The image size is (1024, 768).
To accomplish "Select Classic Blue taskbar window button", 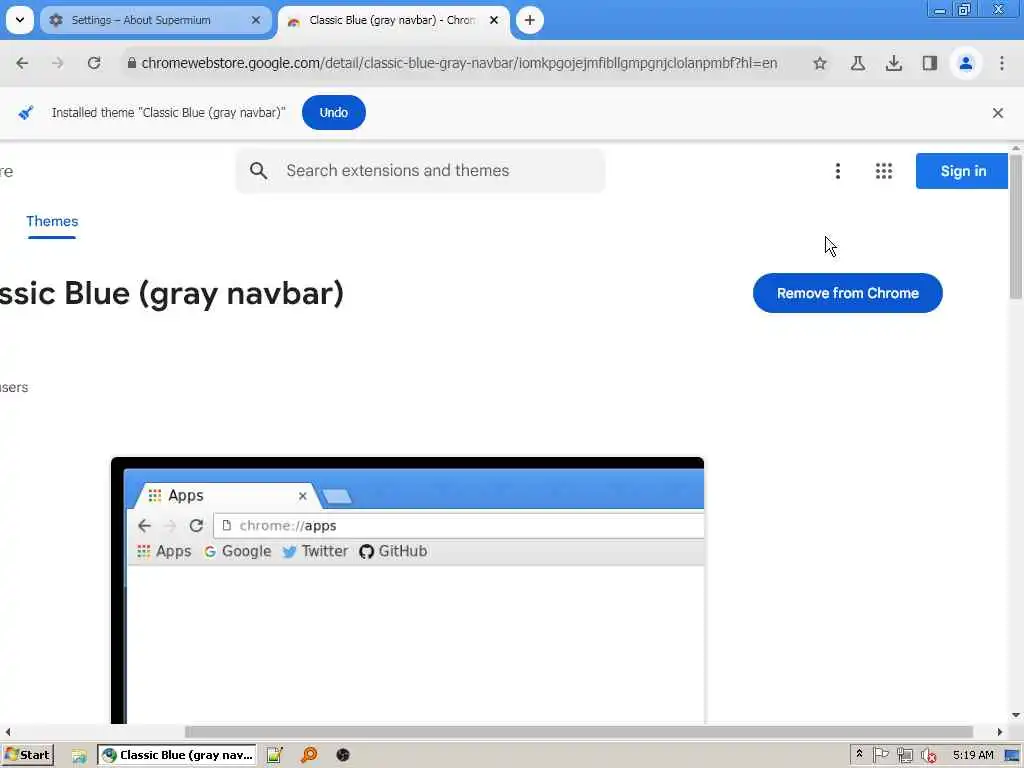I will pos(177,755).
